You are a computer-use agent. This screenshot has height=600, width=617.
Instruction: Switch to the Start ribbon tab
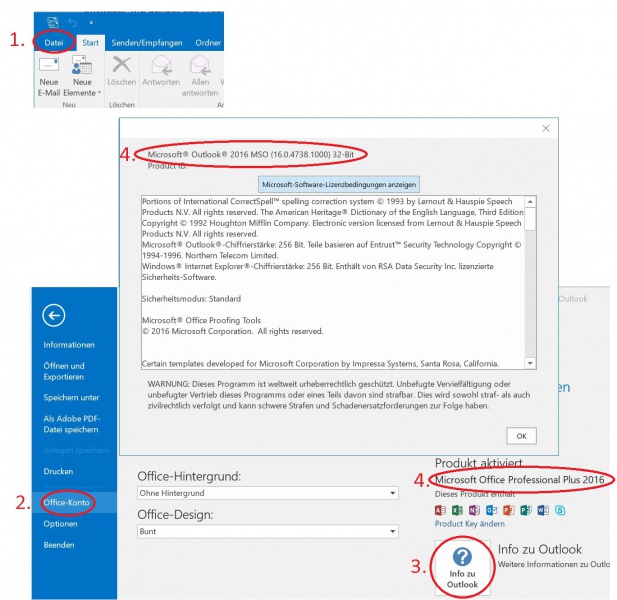[91, 42]
